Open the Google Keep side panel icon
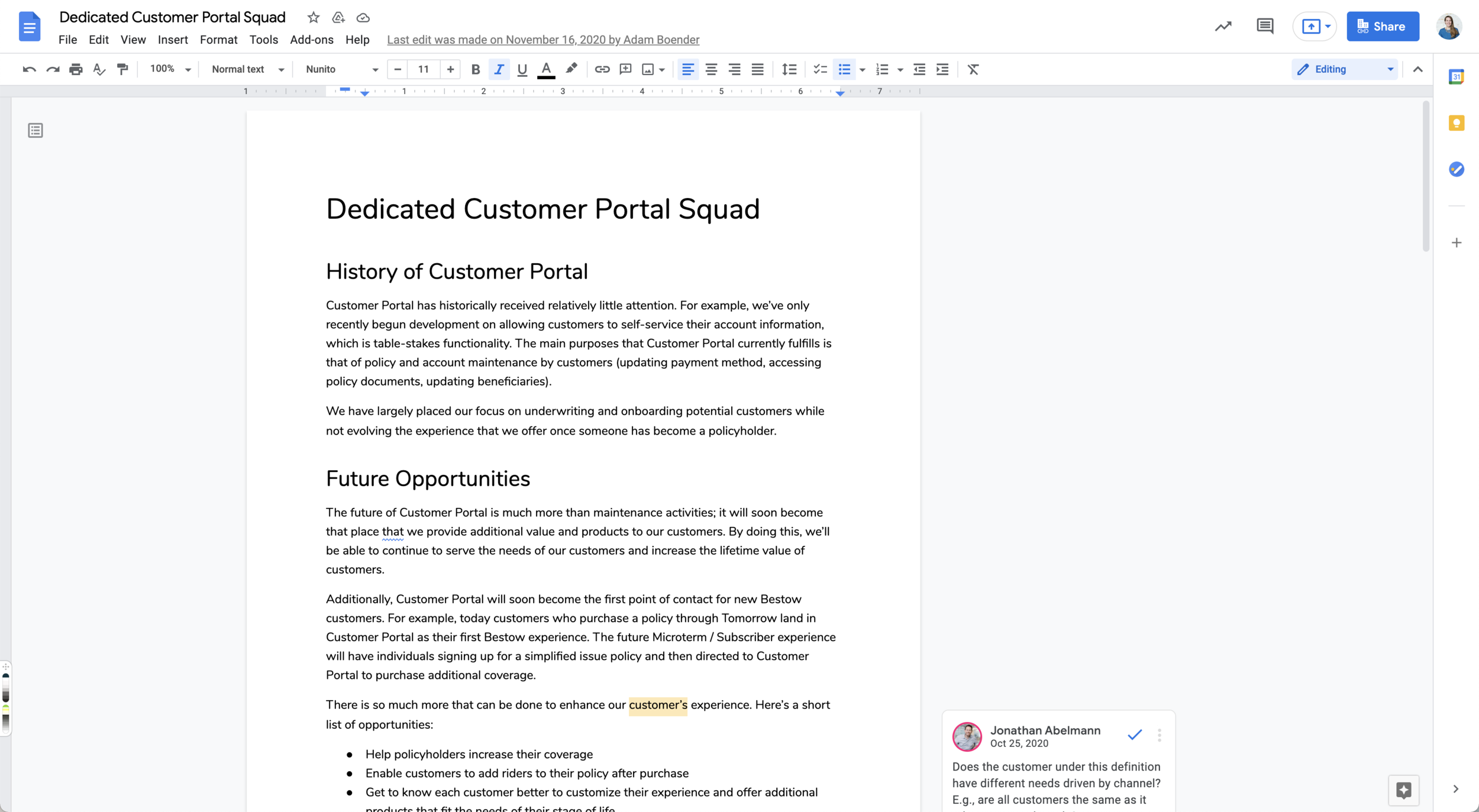 (1456, 123)
